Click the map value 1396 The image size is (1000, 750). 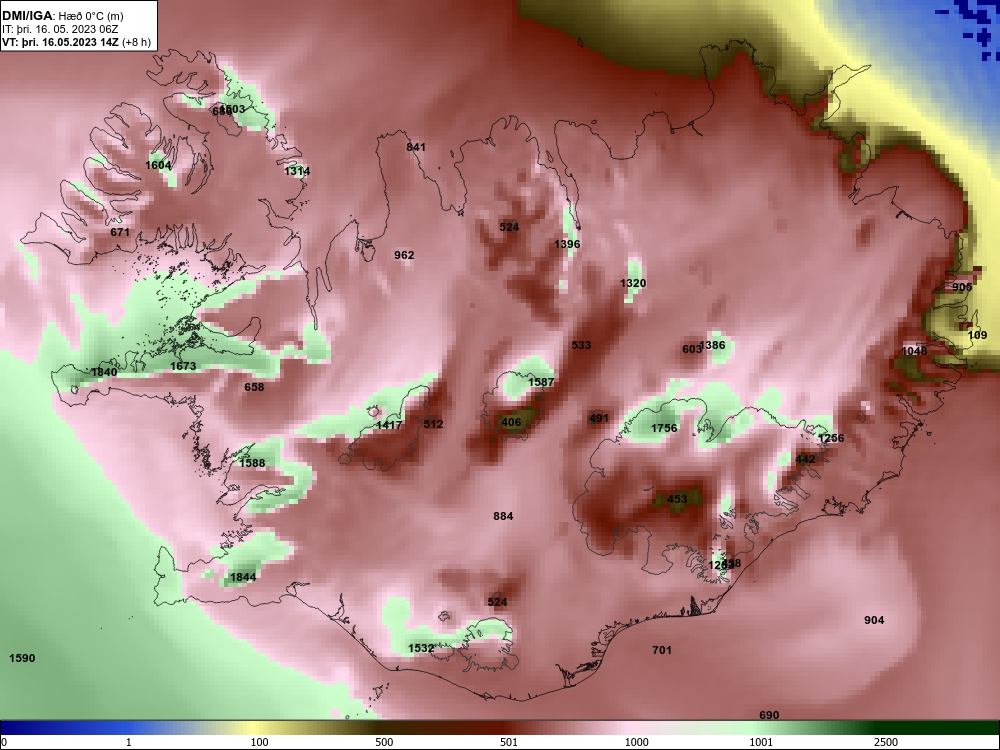[x=567, y=244]
